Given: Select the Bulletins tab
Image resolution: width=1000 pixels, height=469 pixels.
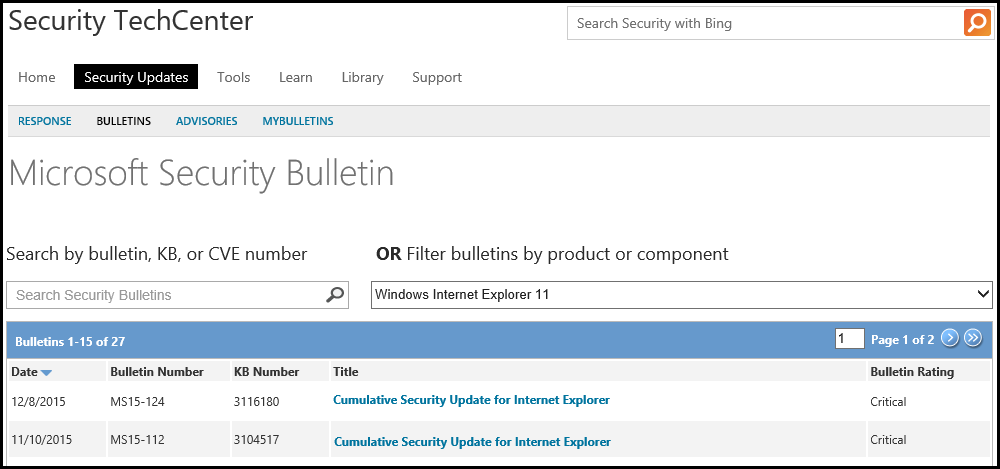Looking at the screenshot, I should (x=124, y=121).
